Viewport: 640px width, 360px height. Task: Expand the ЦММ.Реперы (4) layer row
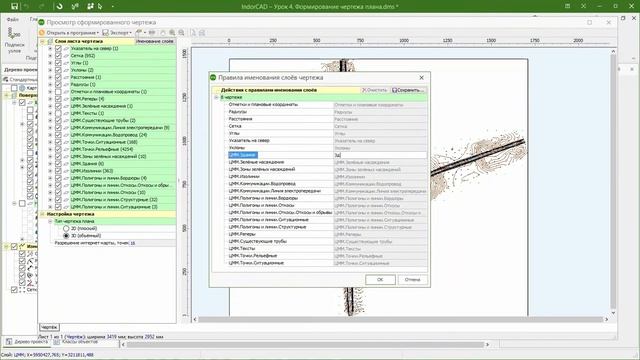point(50,99)
